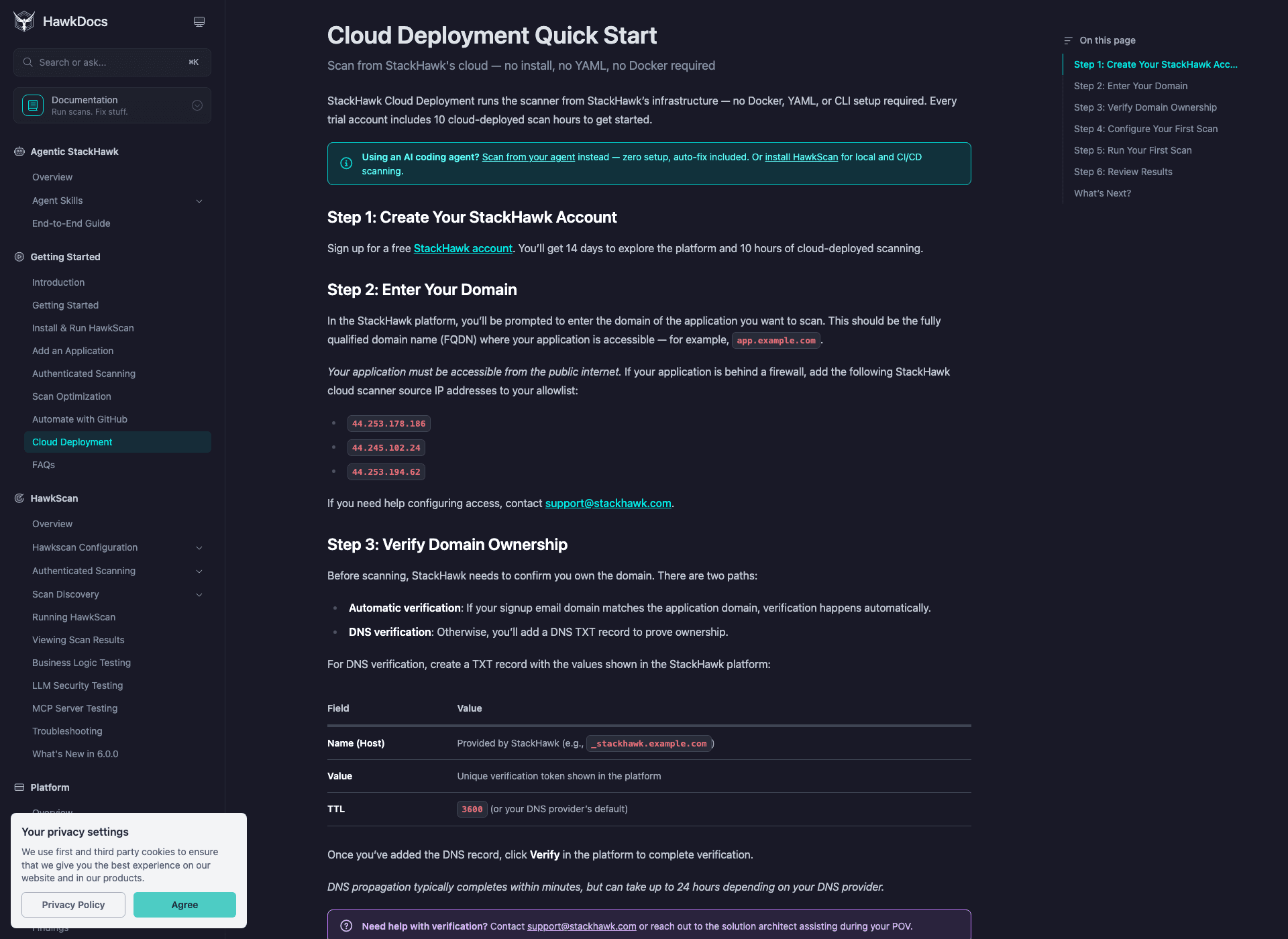This screenshot has width=1288, height=939.
Task: Expand the Hawkscan Configuration submenu
Action: point(199,548)
